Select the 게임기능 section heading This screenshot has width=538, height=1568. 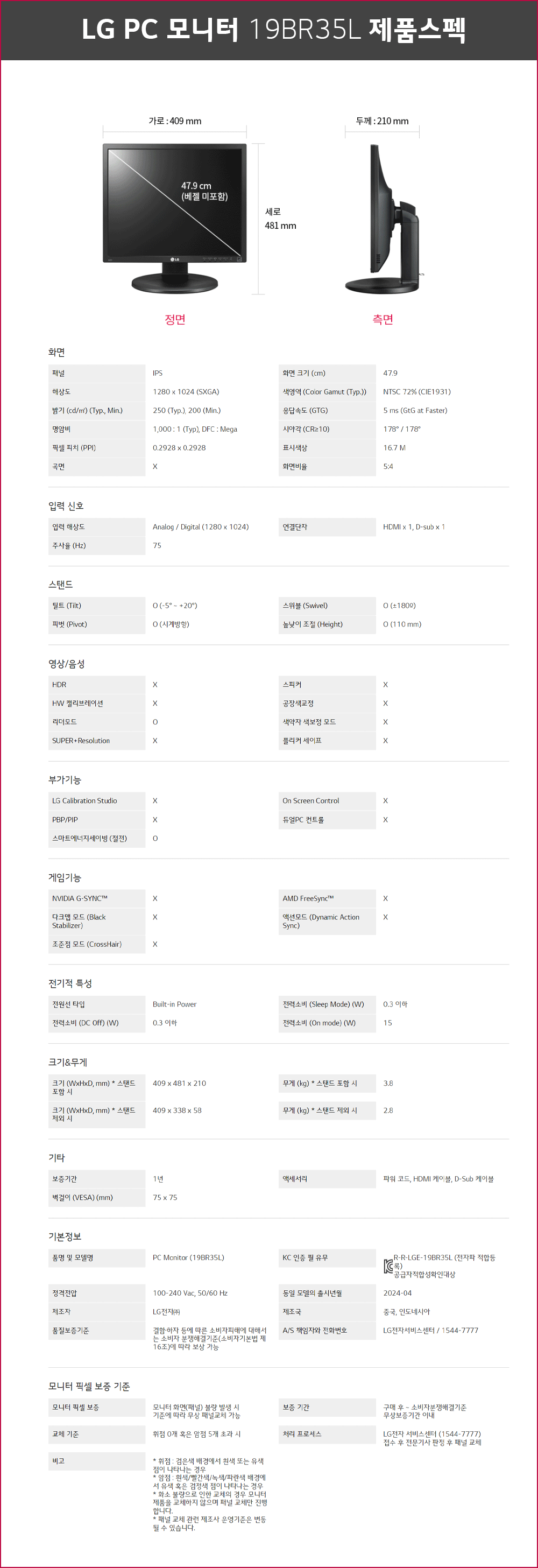point(65,877)
